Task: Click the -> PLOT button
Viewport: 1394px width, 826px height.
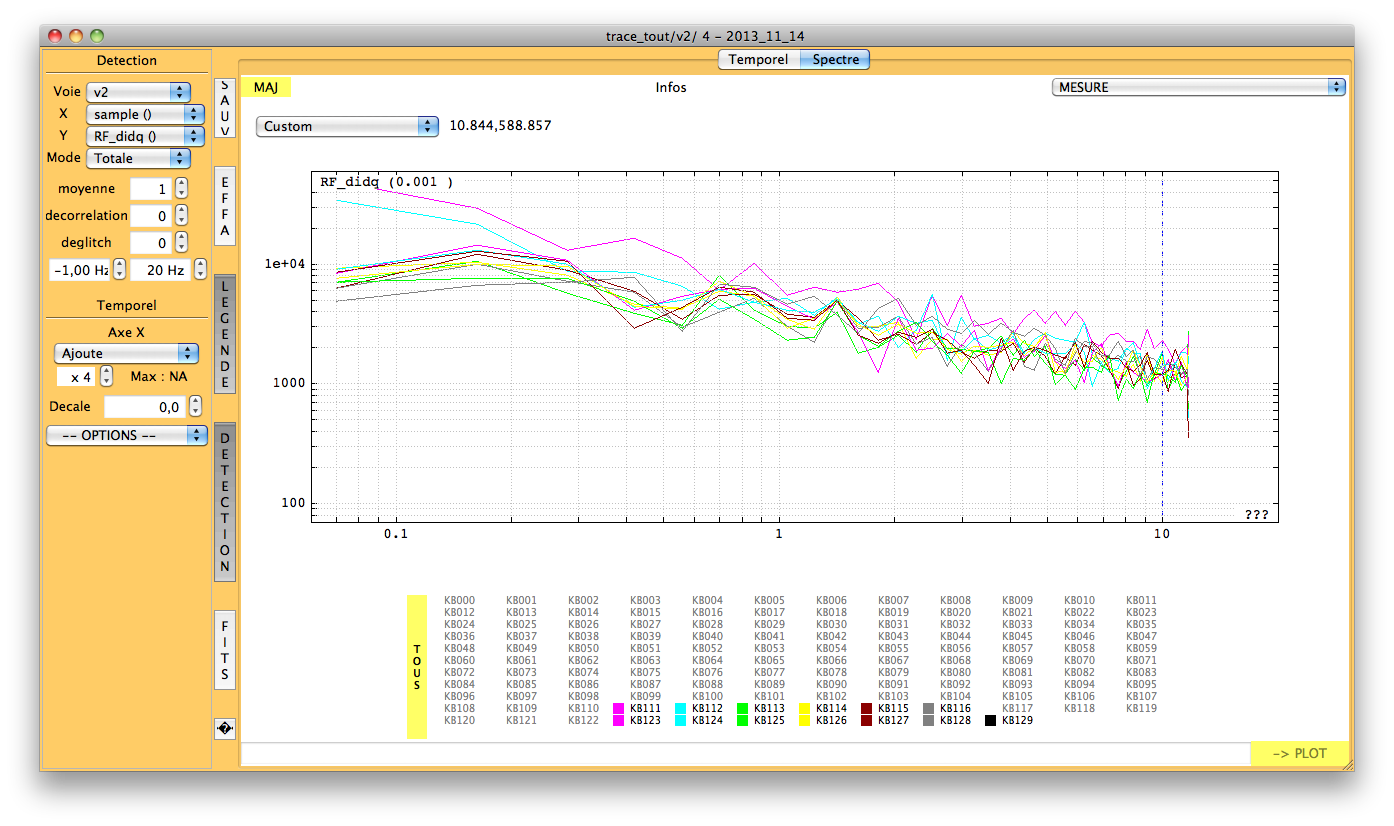Action: (1299, 753)
